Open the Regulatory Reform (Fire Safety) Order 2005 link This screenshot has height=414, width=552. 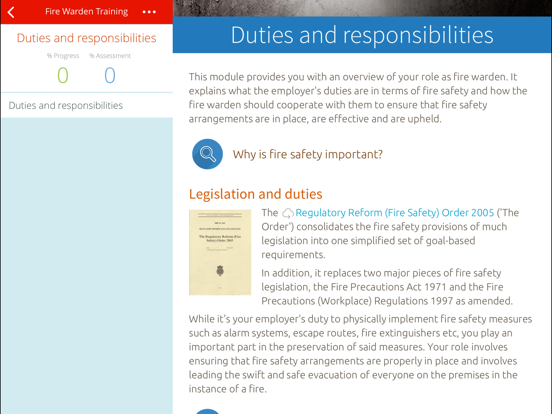395,213
